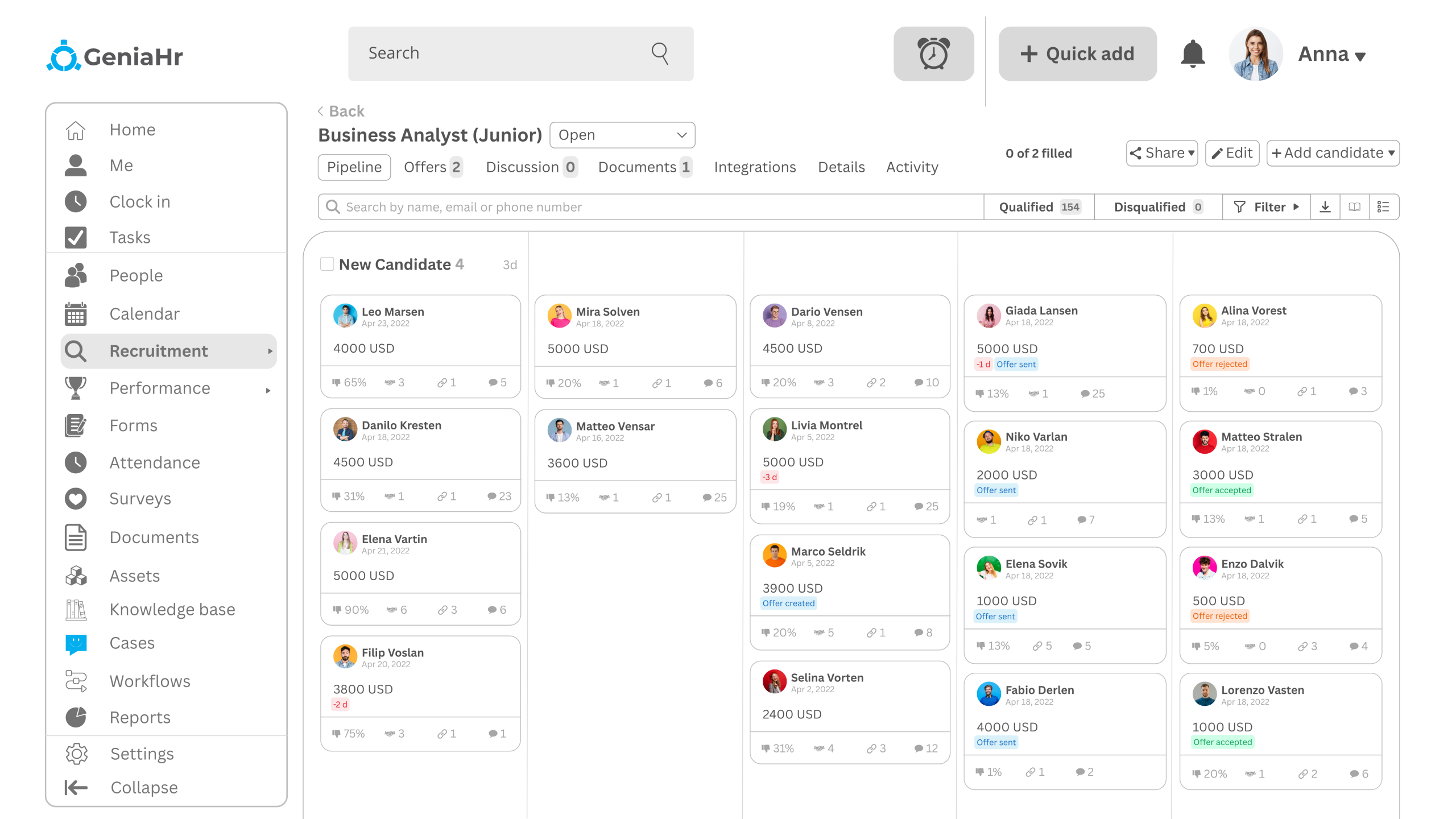Viewport: 1456px width, 819px height.
Task: Open the Share dropdown menu
Action: coord(1161,153)
